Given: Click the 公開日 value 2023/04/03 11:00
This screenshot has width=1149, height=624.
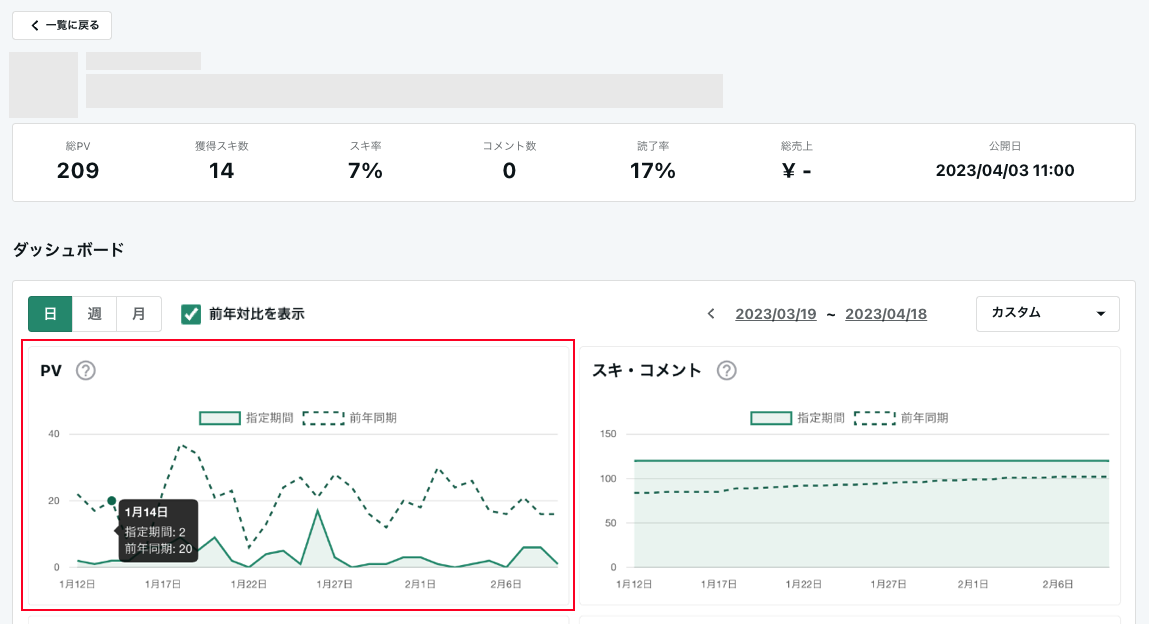Looking at the screenshot, I should [x=1005, y=171].
